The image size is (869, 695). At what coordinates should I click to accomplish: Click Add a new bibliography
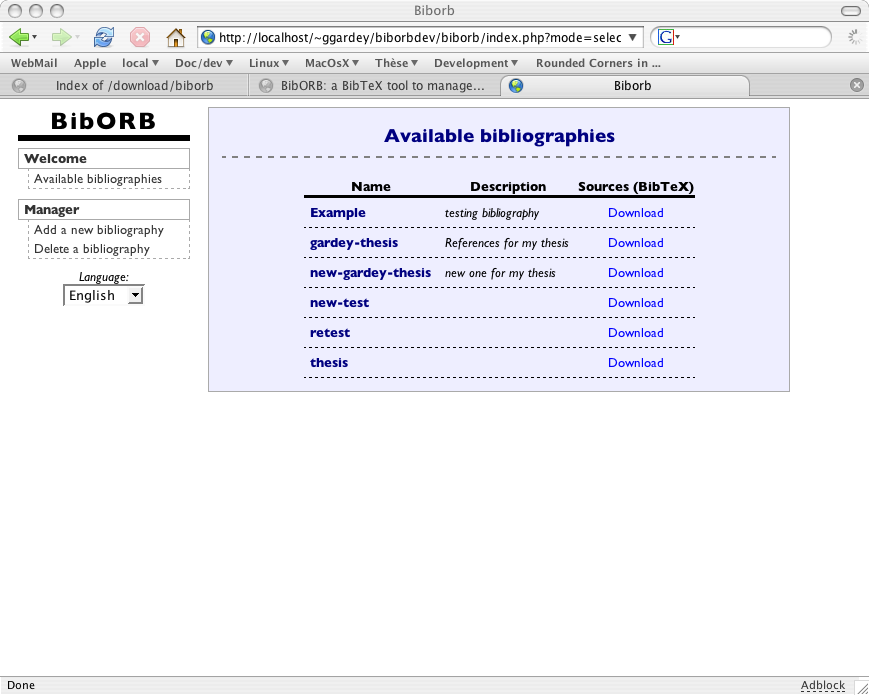click(99, 230)
